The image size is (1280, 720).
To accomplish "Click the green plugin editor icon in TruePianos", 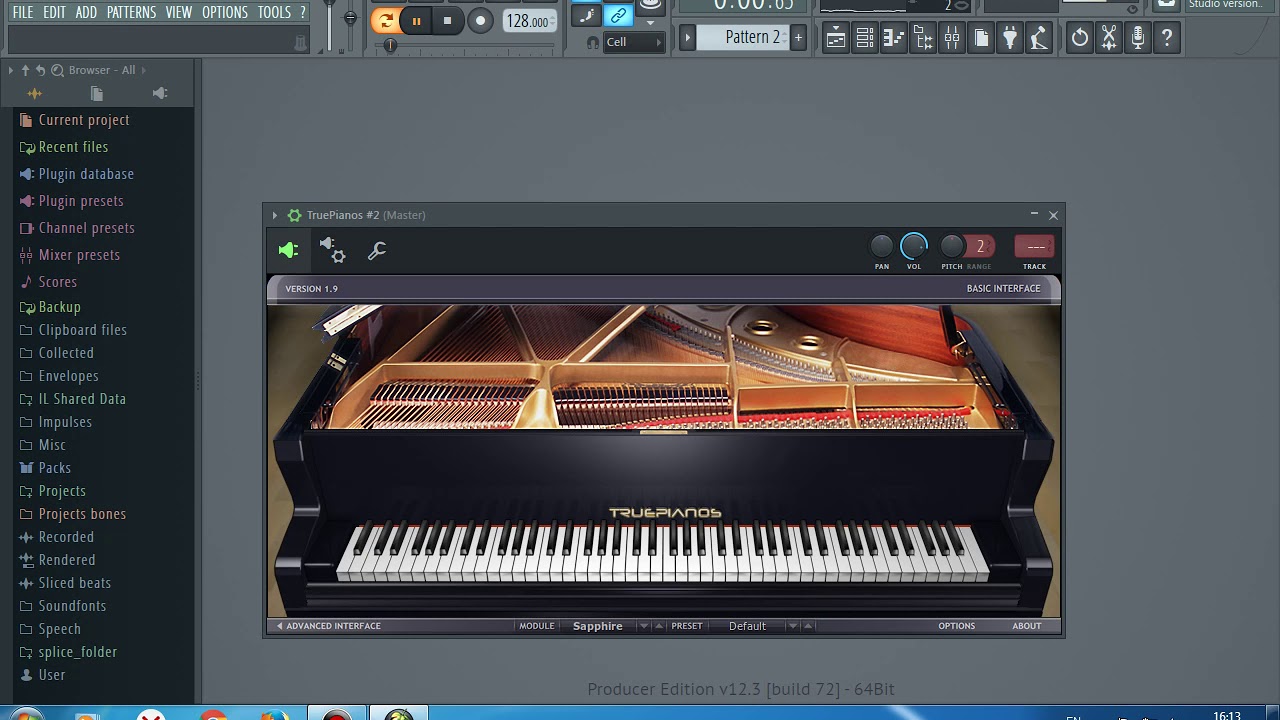I will (288, 250).
